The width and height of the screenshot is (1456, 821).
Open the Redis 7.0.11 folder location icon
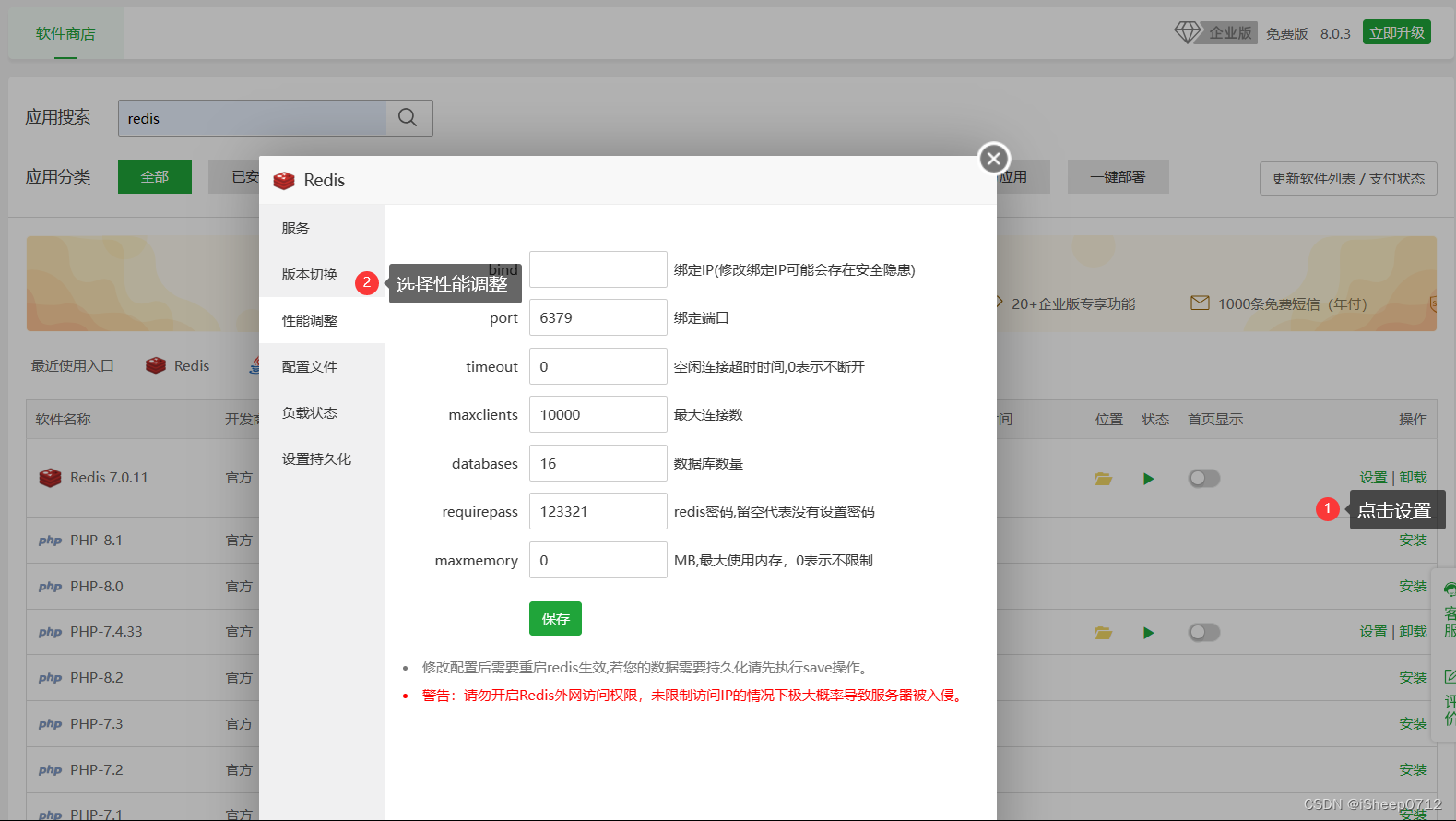click(1103, 479)
